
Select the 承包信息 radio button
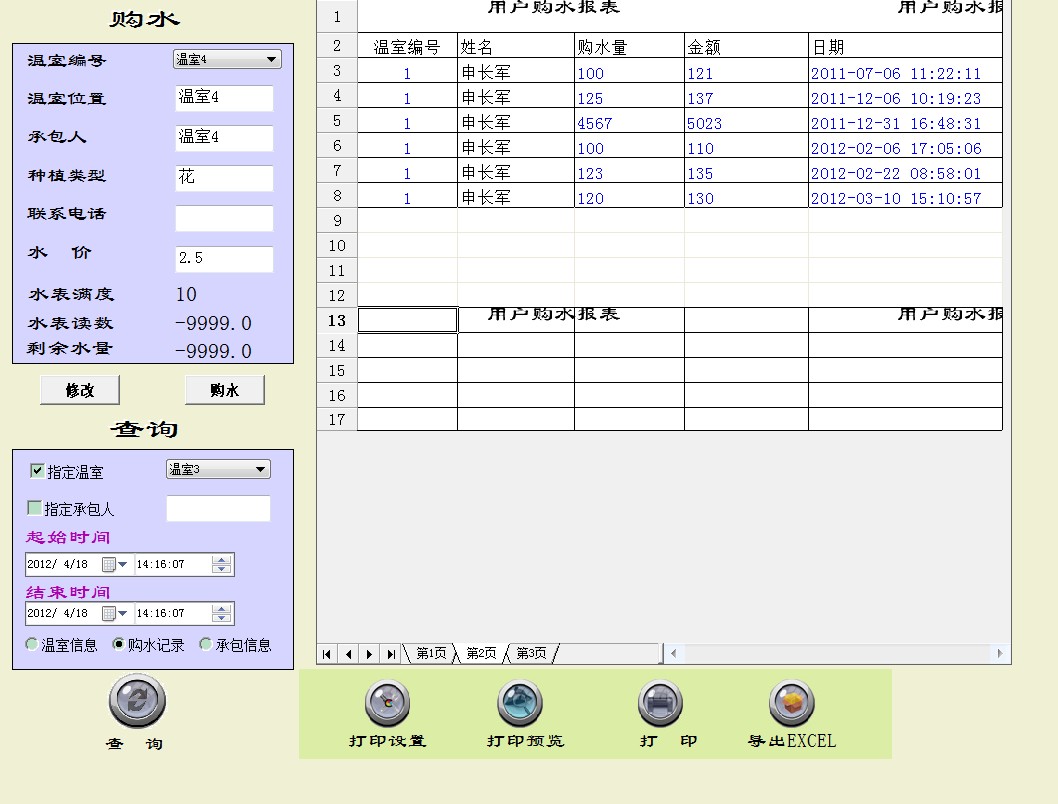(x=206, y=645)
